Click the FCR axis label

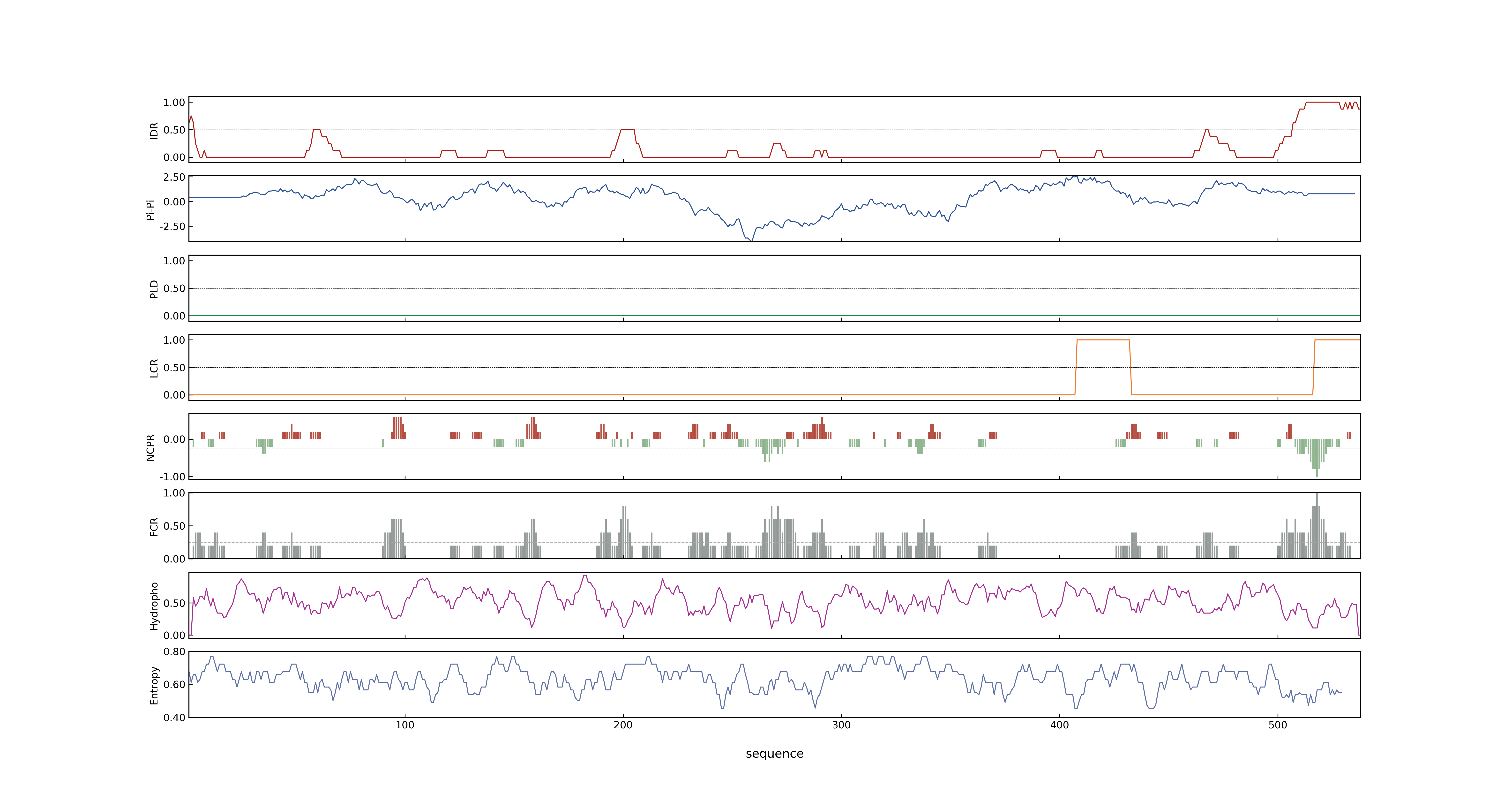pos(154,526)
